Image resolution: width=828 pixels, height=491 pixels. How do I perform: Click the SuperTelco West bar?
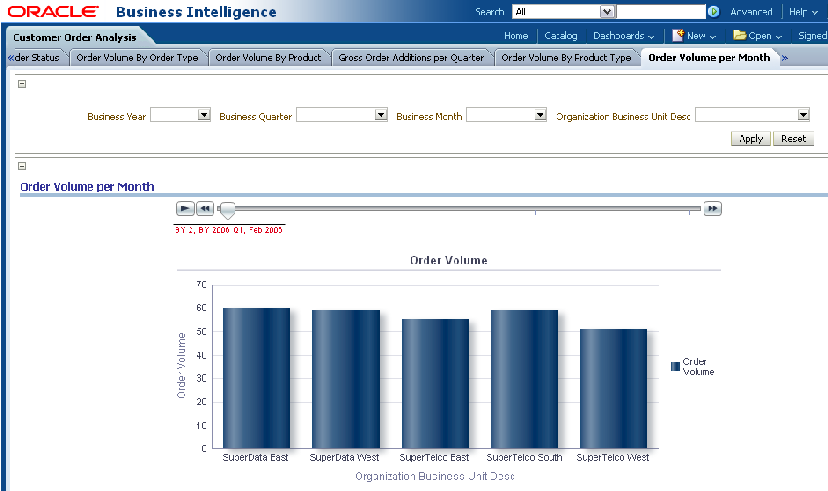click(x=614, y=389)
